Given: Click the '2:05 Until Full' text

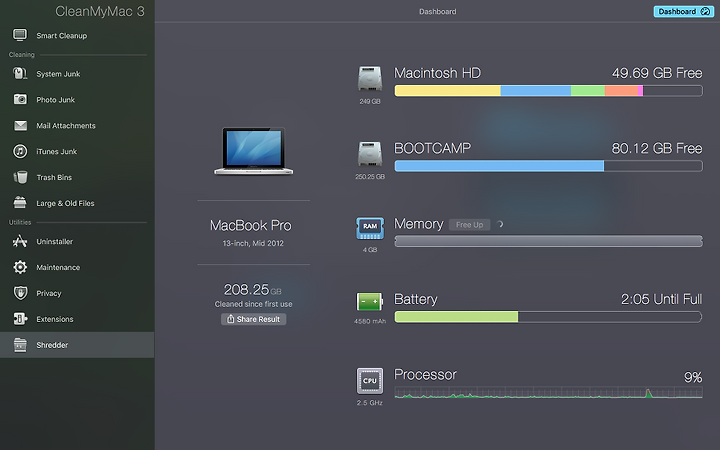Looking at the screenshot, I should pos(661,299).
